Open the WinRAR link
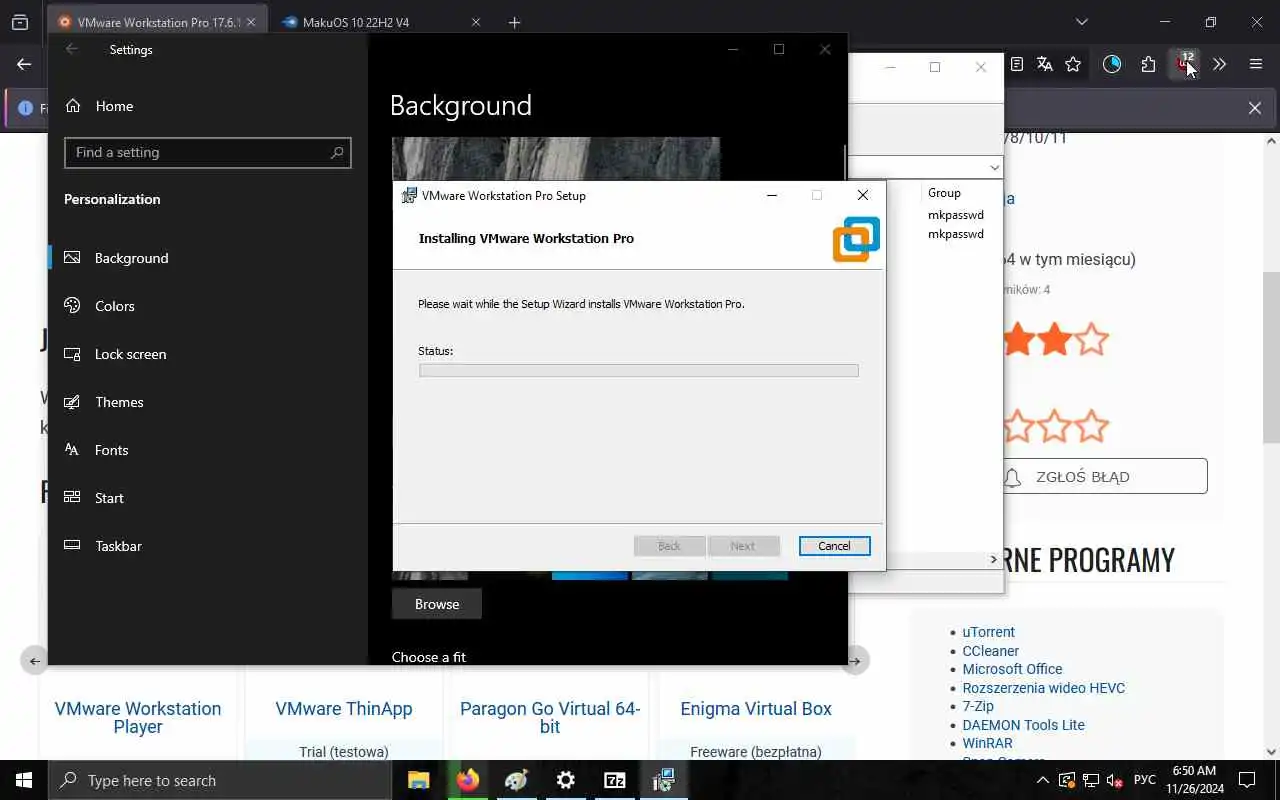The image size is (1280, 800). point(987,743)
